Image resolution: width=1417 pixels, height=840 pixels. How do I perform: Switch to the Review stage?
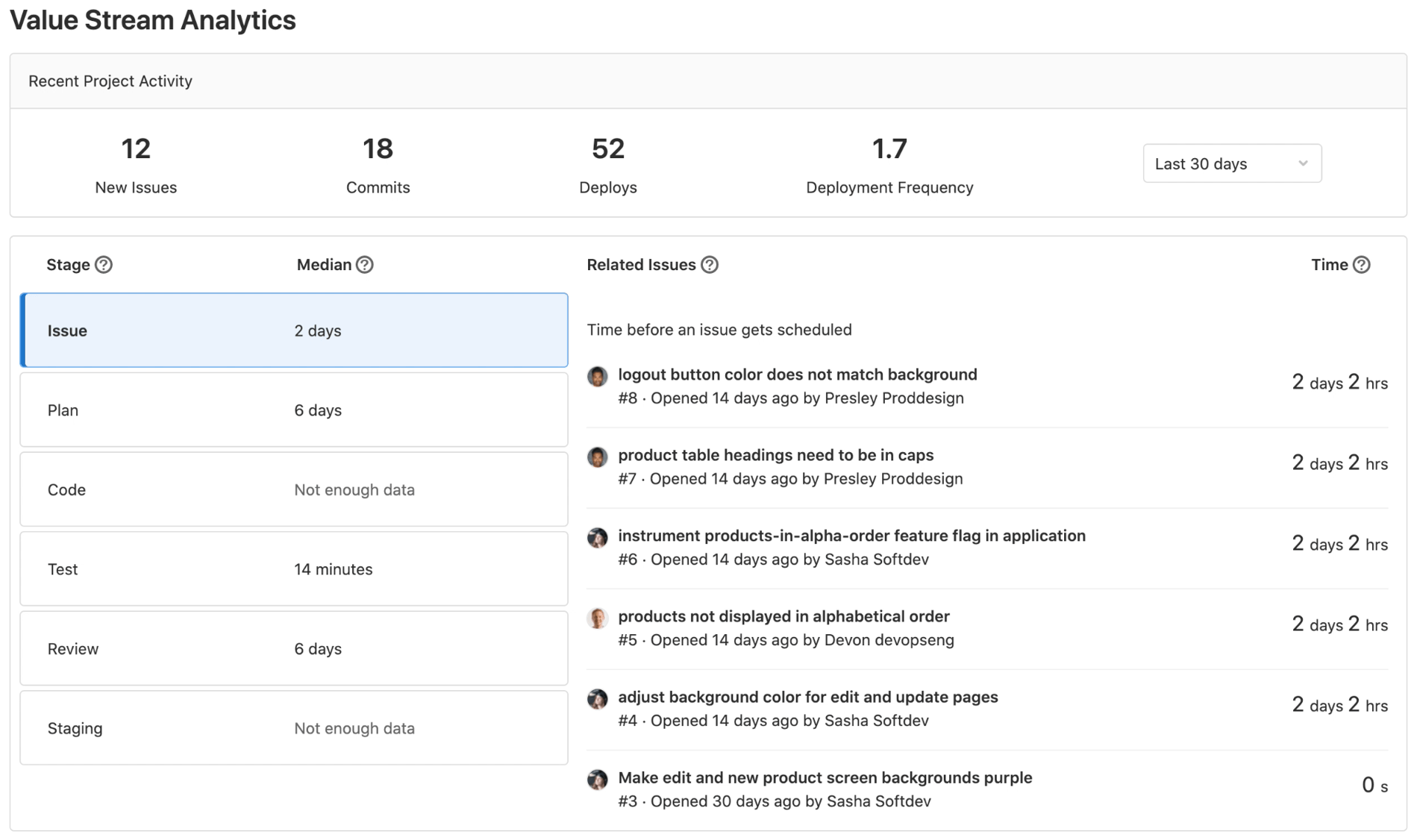point(294,648)
